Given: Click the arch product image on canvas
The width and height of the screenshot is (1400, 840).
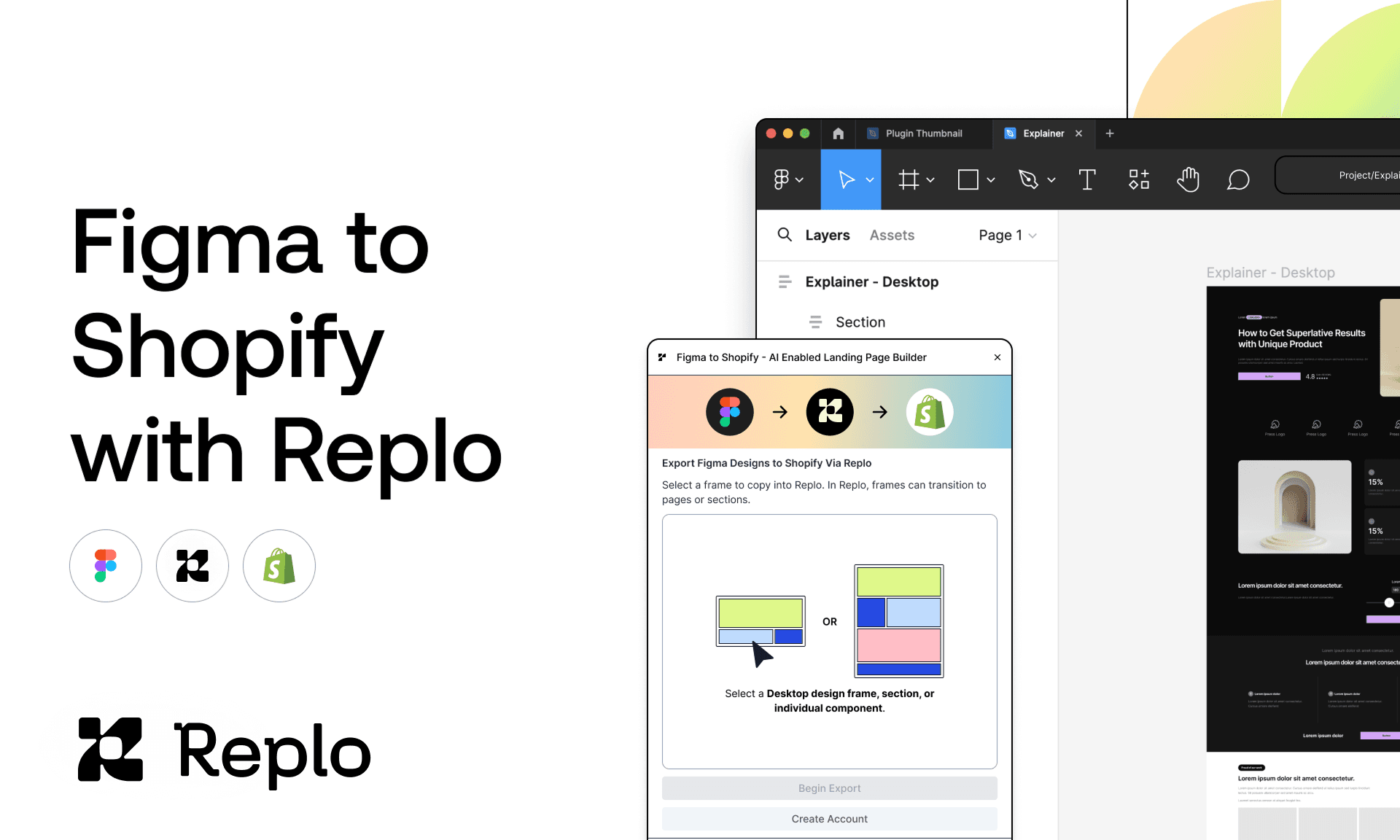Looking at the screenshot, I should click(1294, 507).
